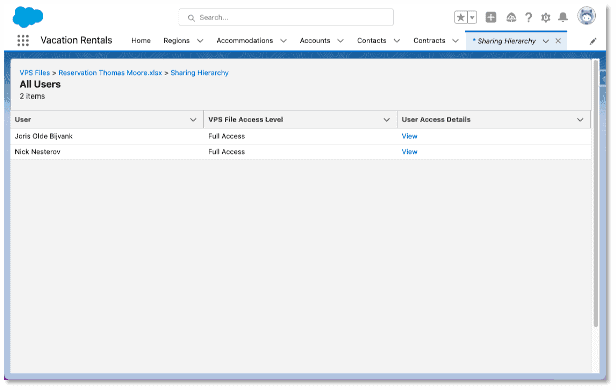
Task: Follow the Reservation Thomas Moore.xlsx breadcrumb
Action: tap(110, 73)
